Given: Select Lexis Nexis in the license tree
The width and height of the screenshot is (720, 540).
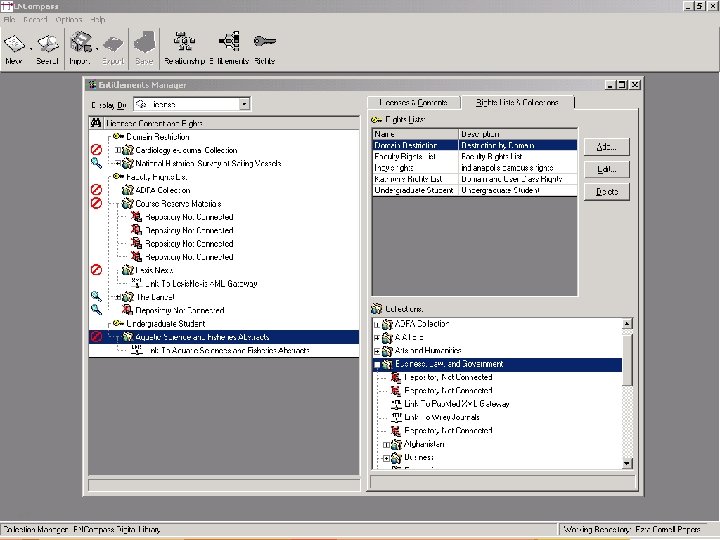Looking at the screenshot, I should point(154,270).
